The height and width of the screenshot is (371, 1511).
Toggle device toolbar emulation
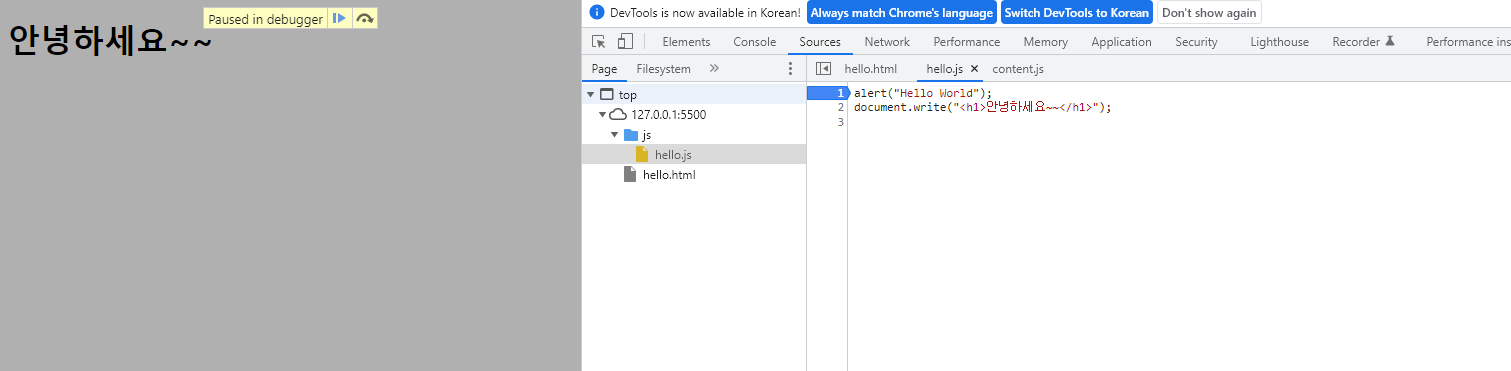(x=625, y=42)
